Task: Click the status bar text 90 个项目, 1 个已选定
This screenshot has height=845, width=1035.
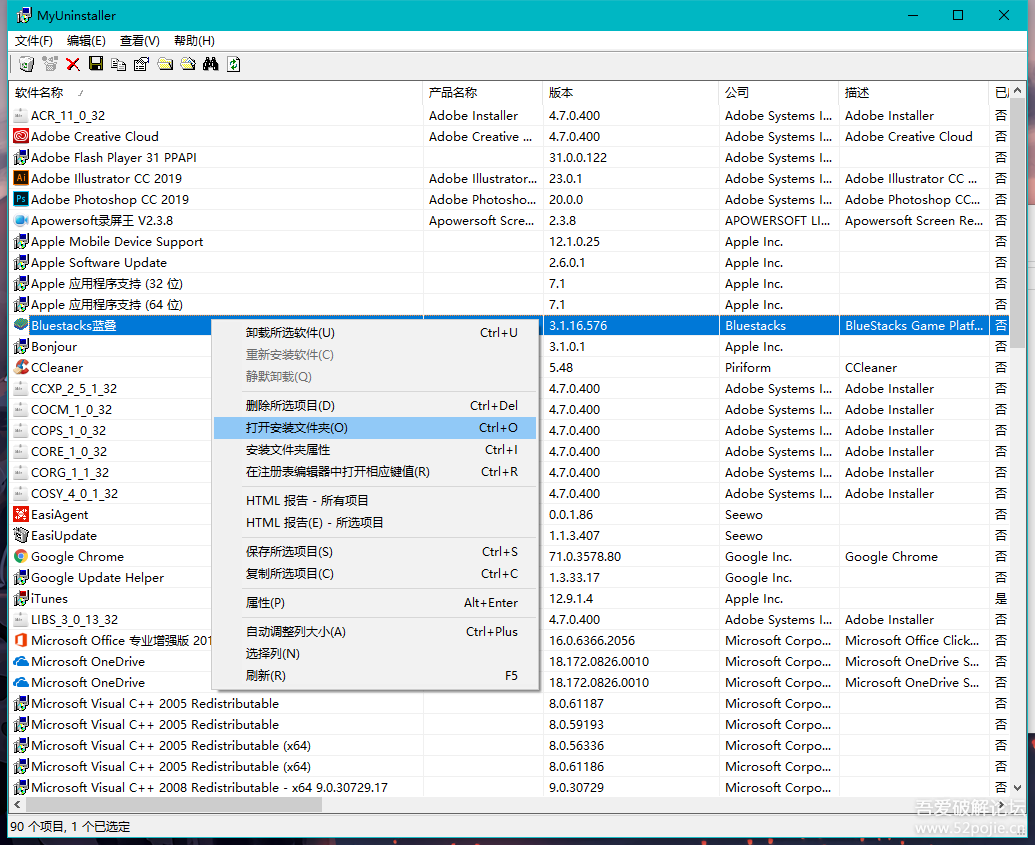Action: 71,827
